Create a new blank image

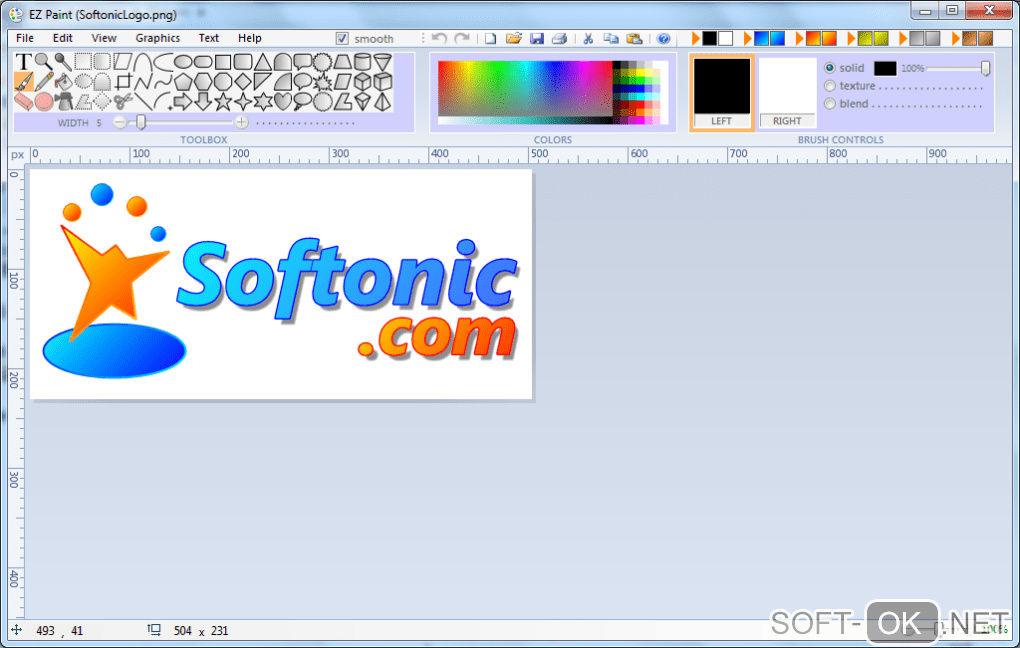tap(490, 38)
